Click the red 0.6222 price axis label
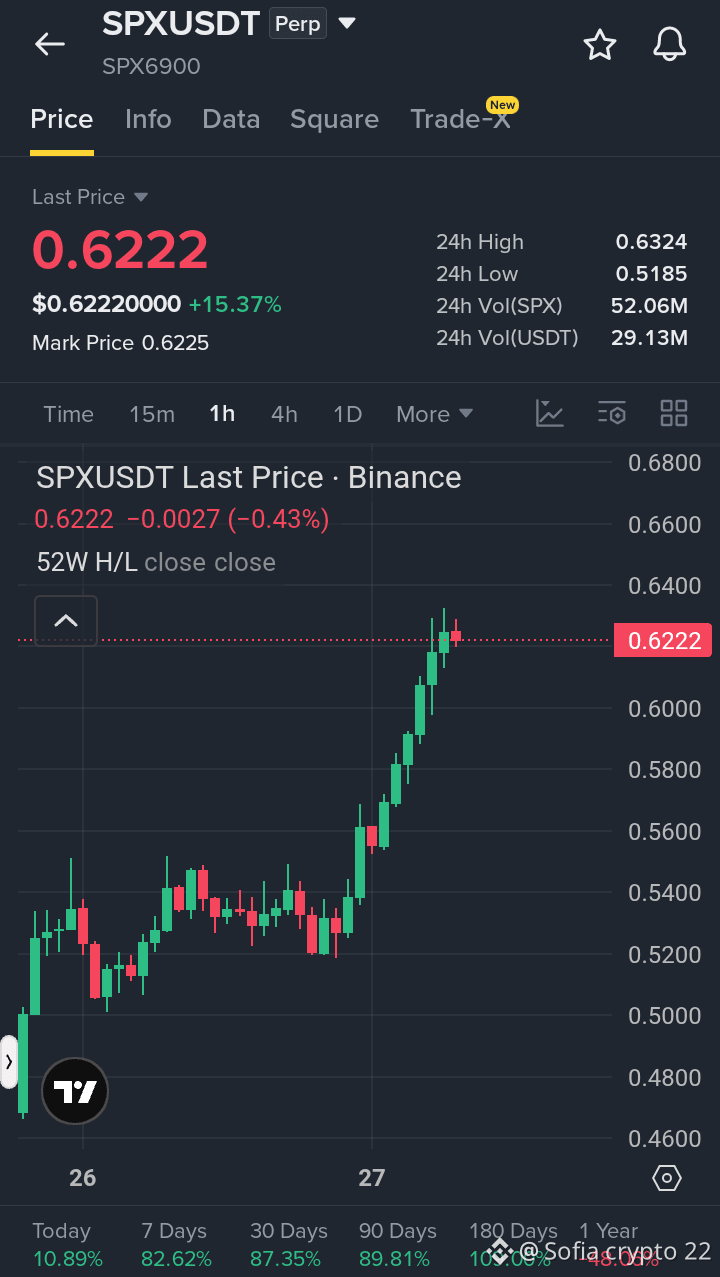The height and width of the screenshot is (1277, 720). pos(663,640)
